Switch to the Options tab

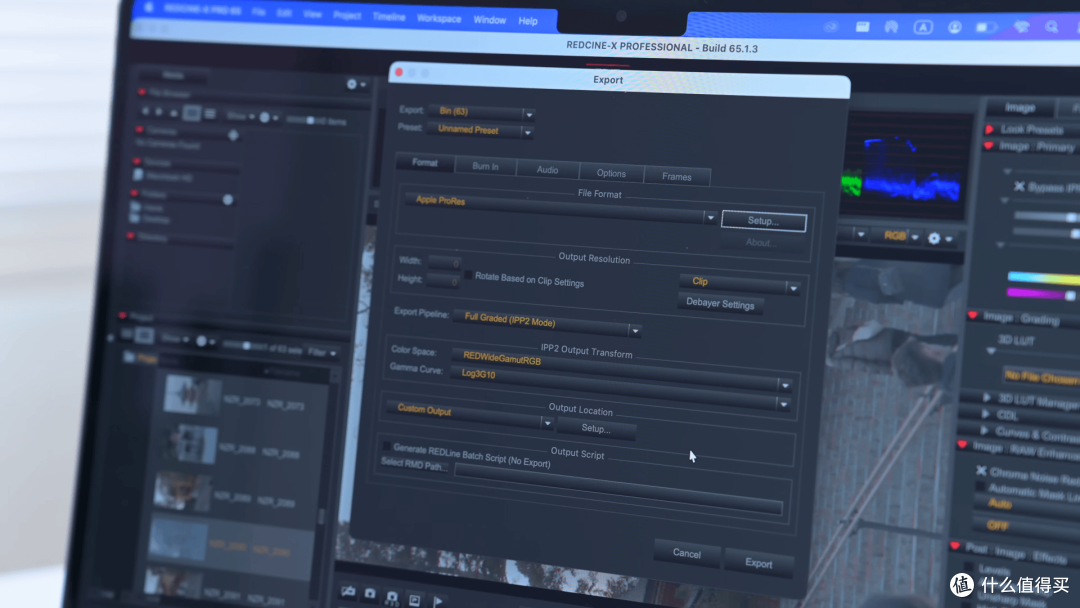pyautogui.click(x=611, y=173)
